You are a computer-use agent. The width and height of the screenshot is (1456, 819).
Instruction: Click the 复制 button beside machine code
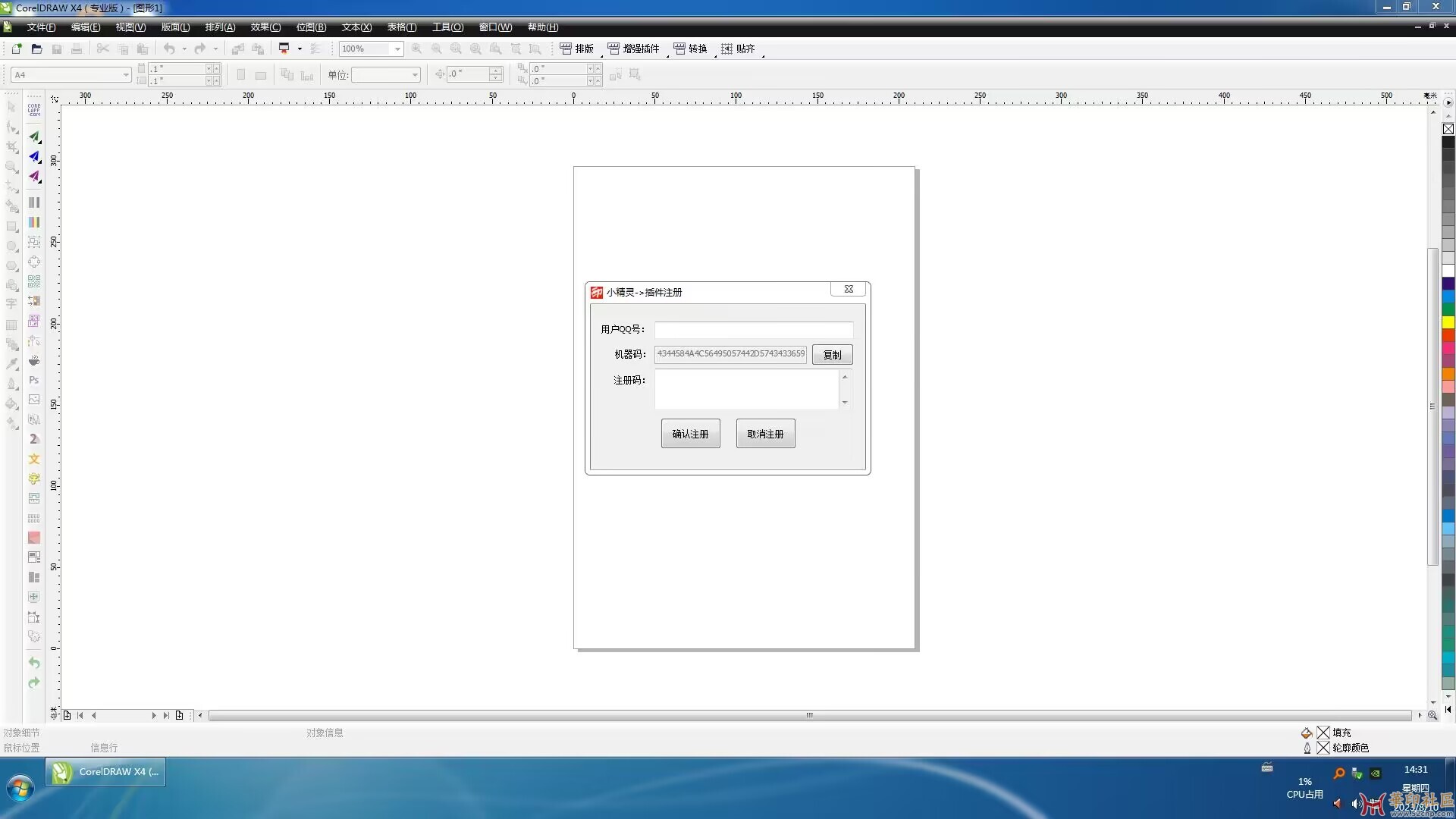click(832, 355)
